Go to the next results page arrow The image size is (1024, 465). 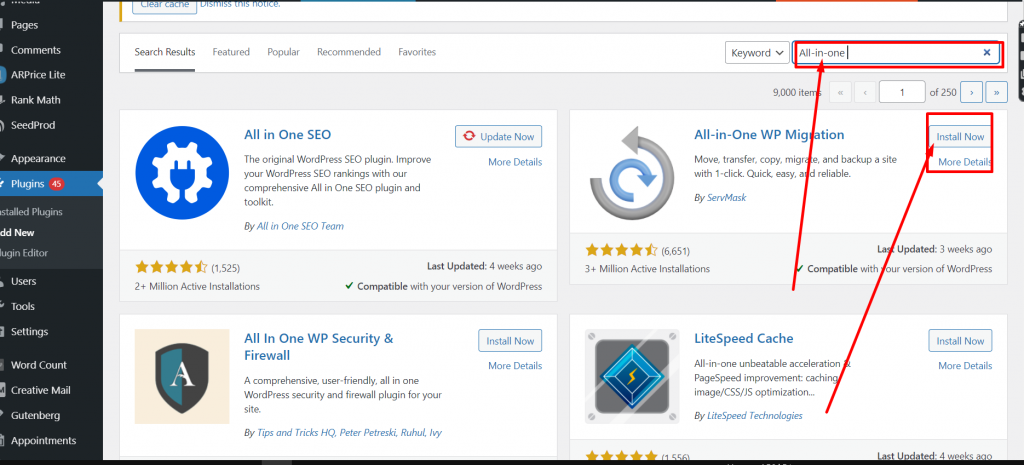coord(972,92)
